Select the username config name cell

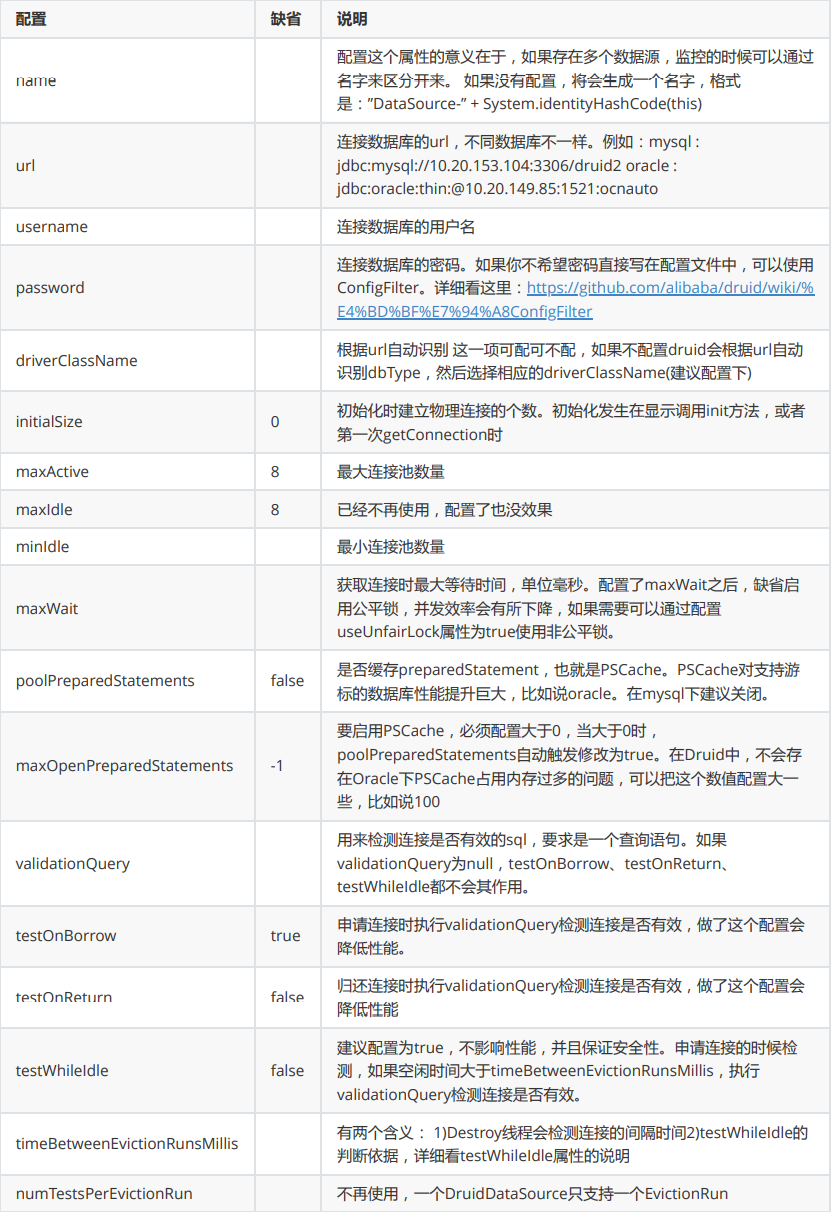pos(128,227)
